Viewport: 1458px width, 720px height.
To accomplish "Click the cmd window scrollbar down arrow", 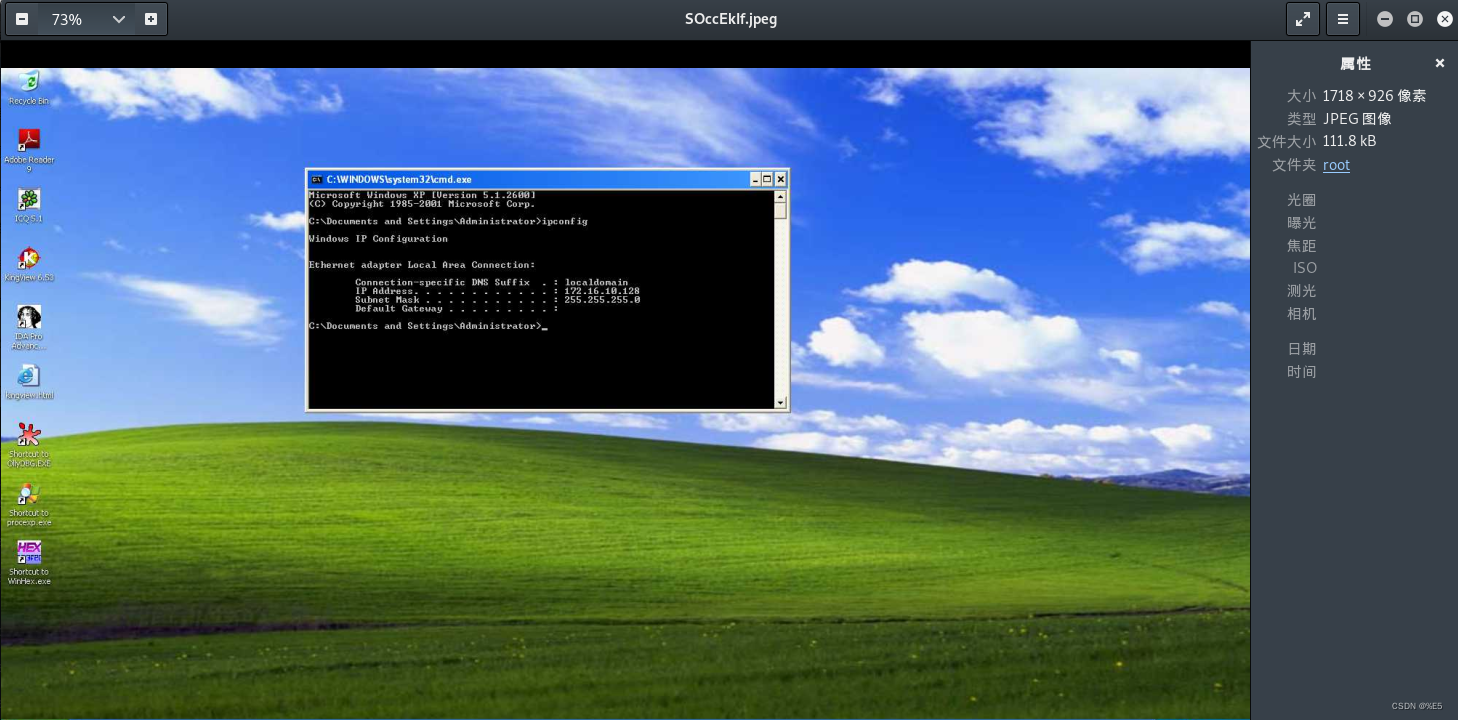I will pyautogui.click(x=781, y=403).
